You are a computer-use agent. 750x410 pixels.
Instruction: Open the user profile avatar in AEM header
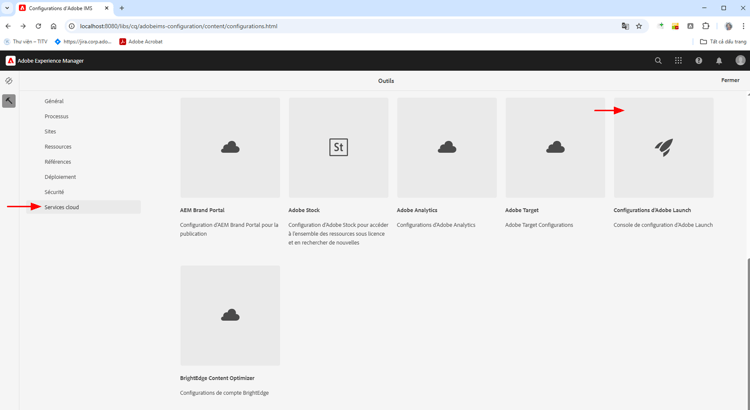click(740, 60)
